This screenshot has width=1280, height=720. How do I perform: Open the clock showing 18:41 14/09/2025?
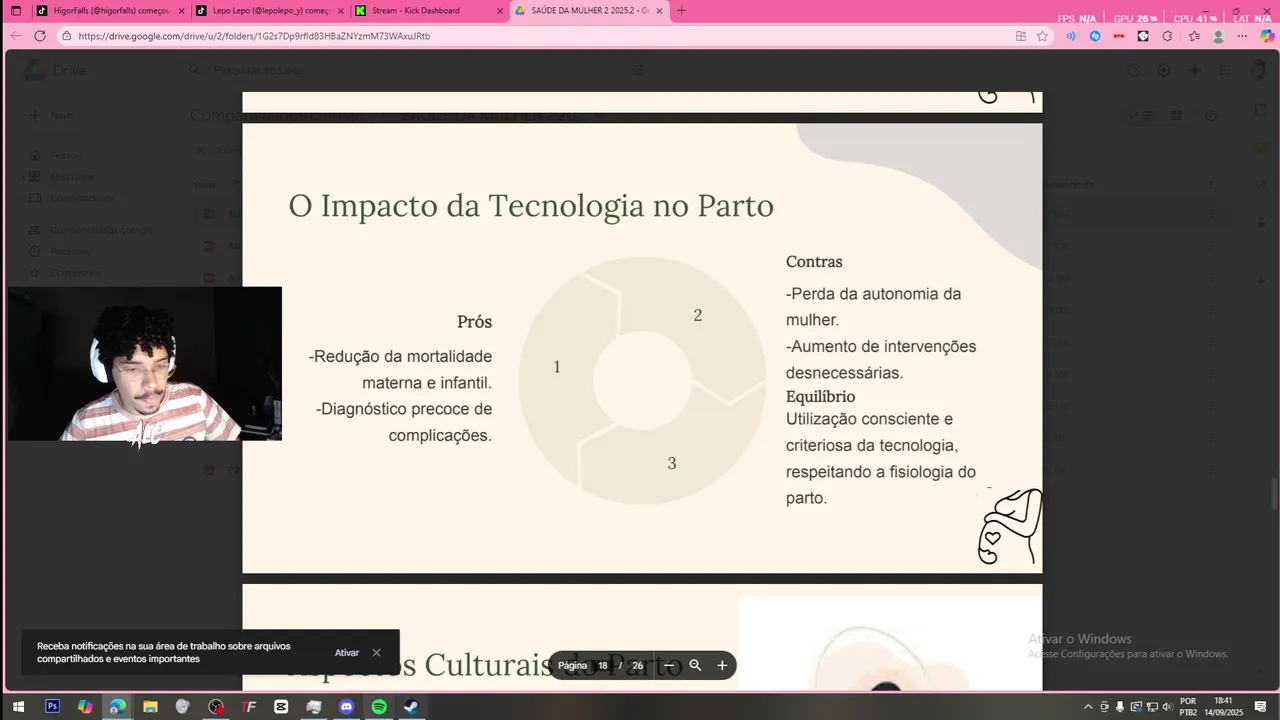[1222, 707]
